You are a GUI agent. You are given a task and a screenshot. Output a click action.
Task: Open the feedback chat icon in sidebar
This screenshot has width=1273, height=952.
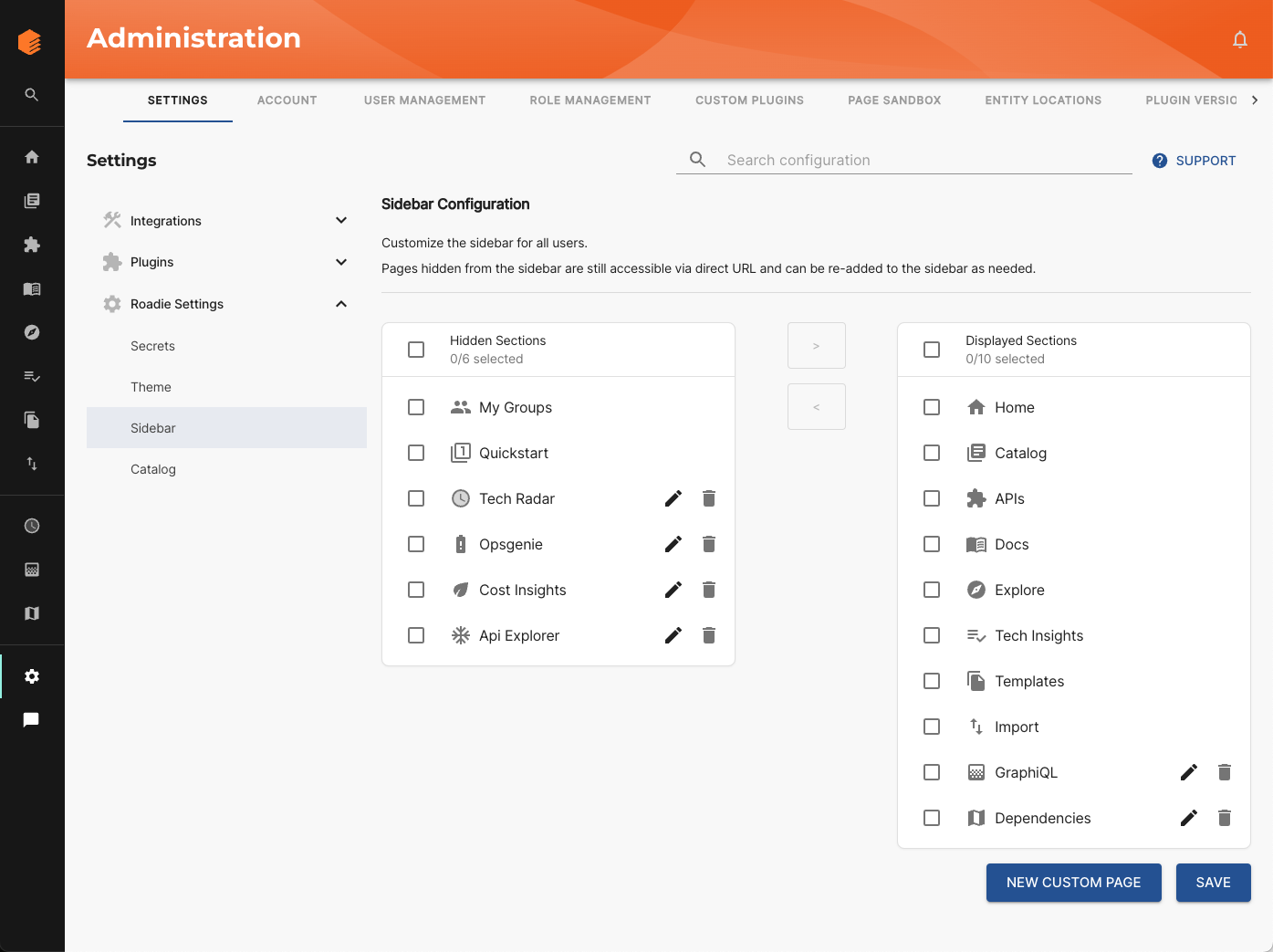coord(32,720)
